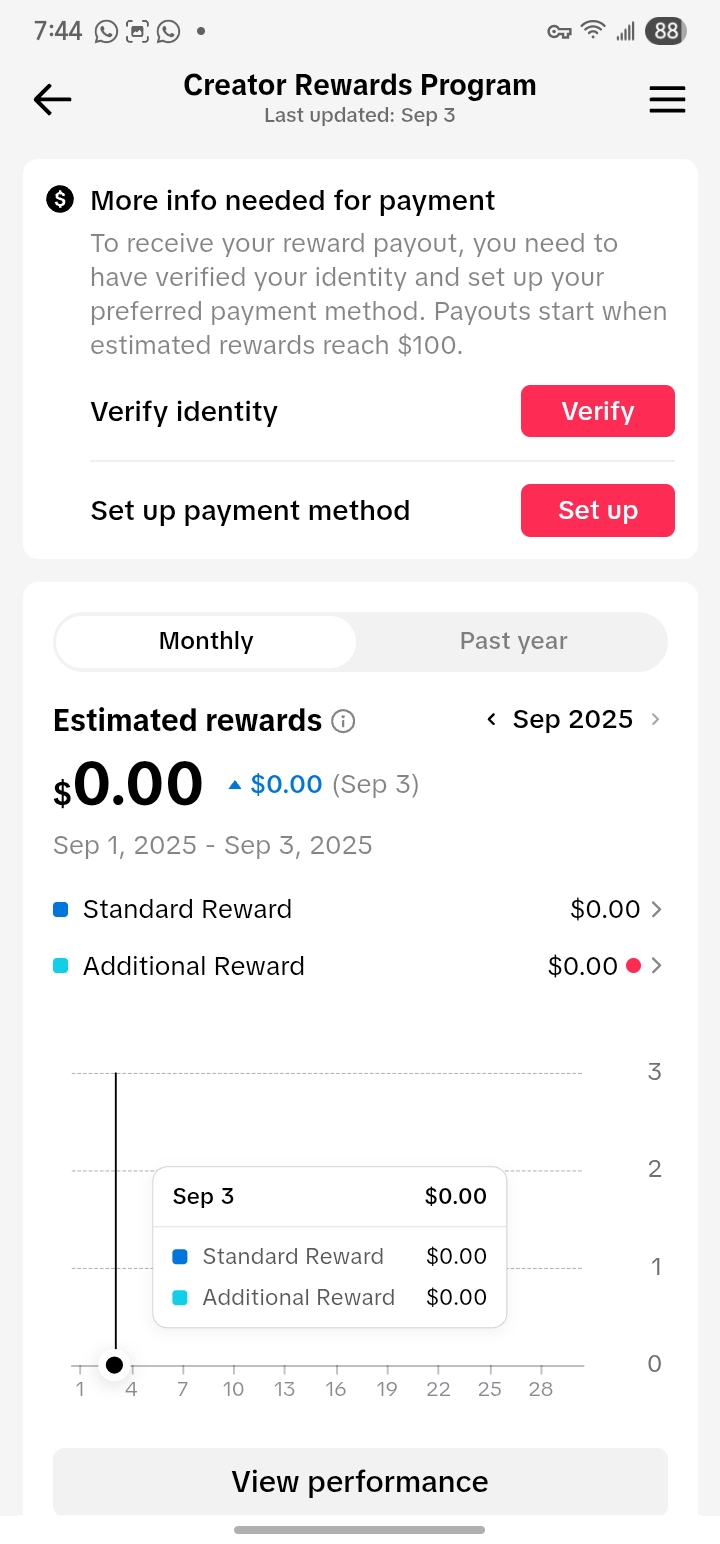
Task: Open View performance button
Action: [x=360, y=1481]
